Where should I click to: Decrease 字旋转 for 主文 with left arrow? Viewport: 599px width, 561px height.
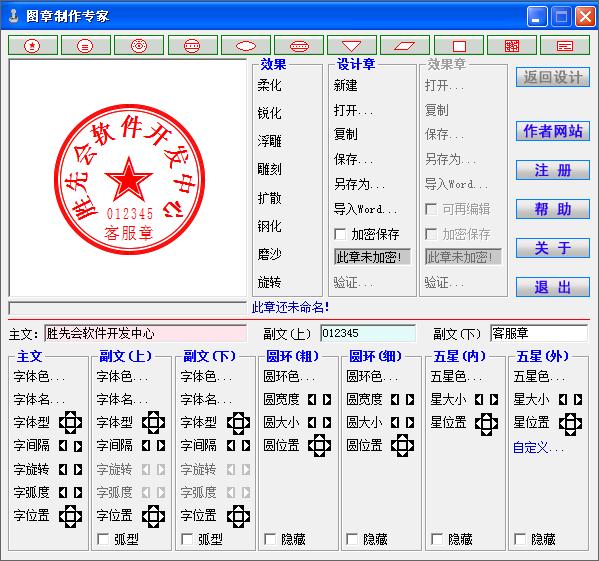(x=63, y=469)
